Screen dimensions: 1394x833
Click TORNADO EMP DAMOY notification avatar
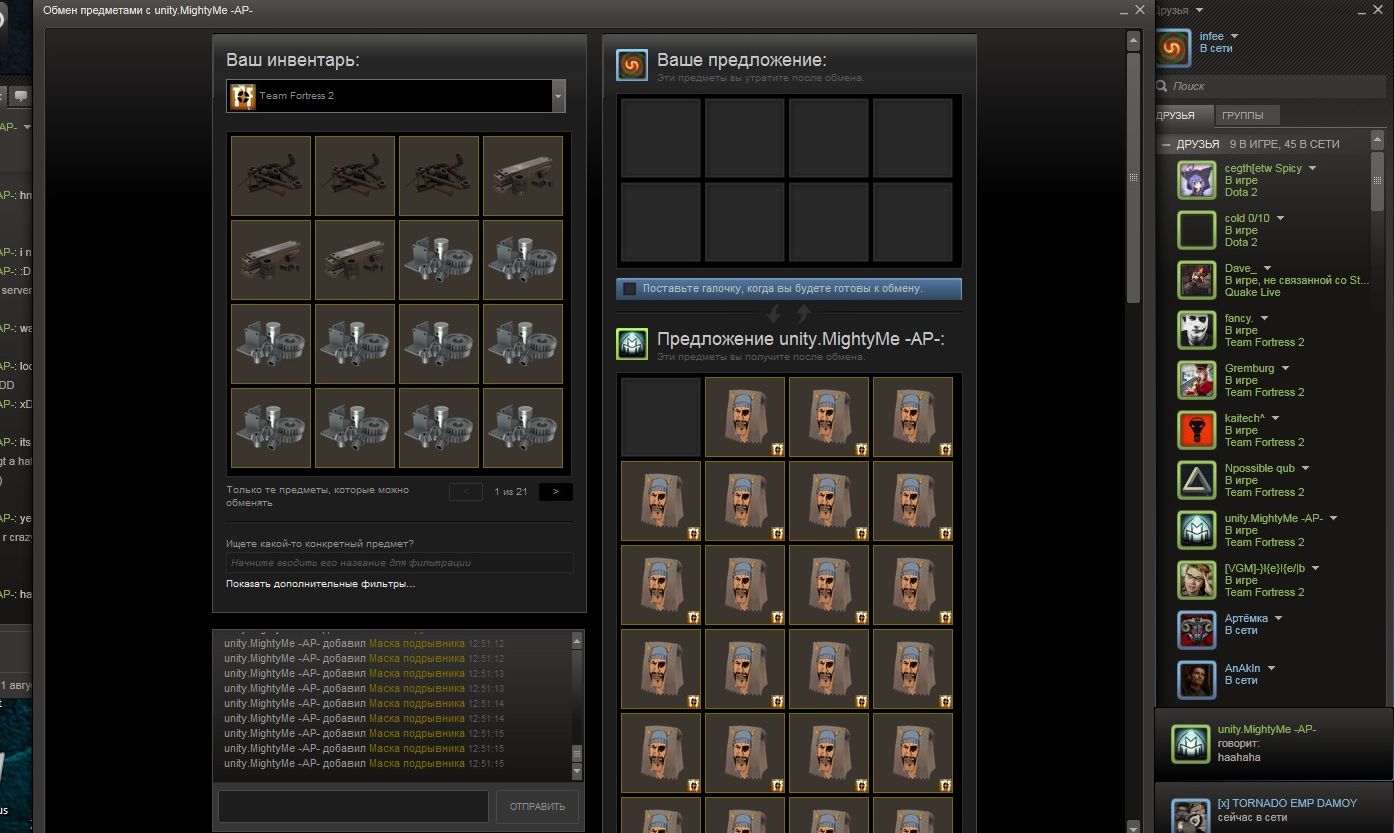pos(1190,815)
